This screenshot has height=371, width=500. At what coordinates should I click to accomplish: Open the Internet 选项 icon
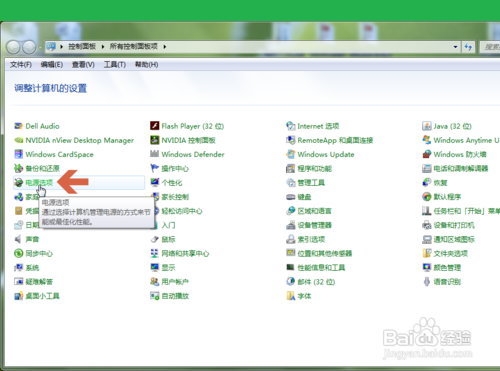pos(291,126)
